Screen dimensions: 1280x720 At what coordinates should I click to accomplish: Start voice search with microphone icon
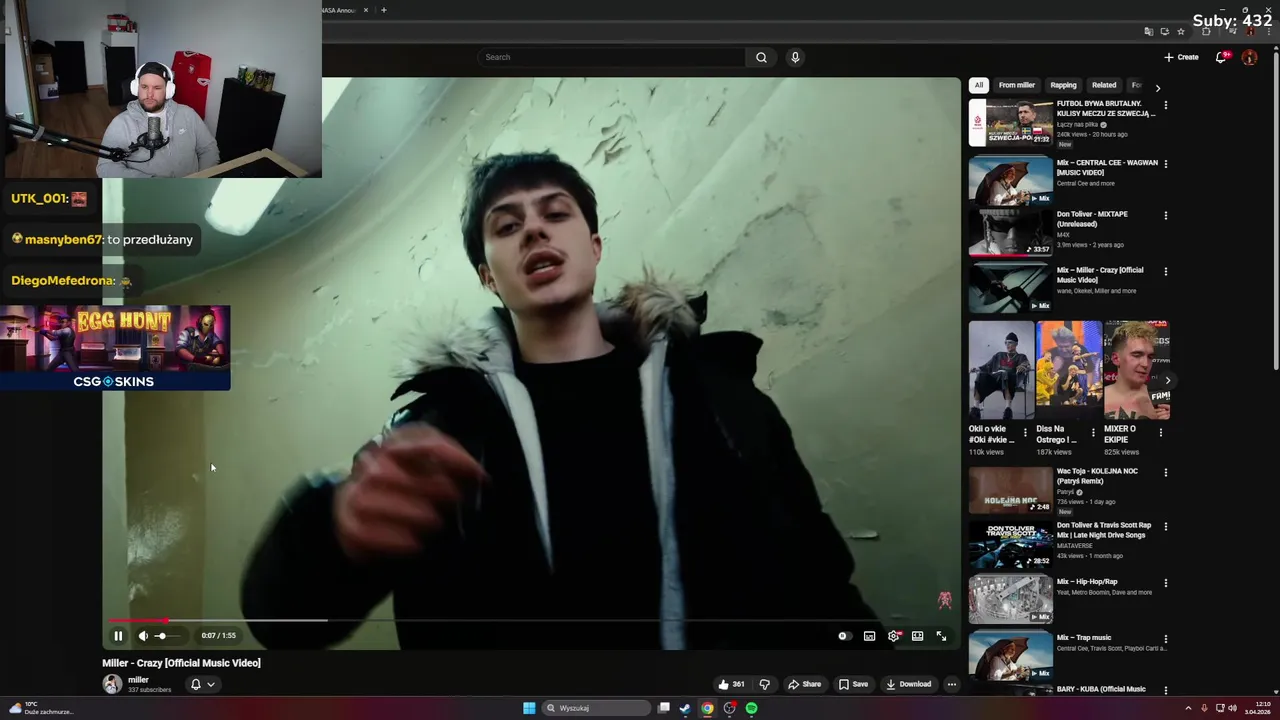coord(795,57)
